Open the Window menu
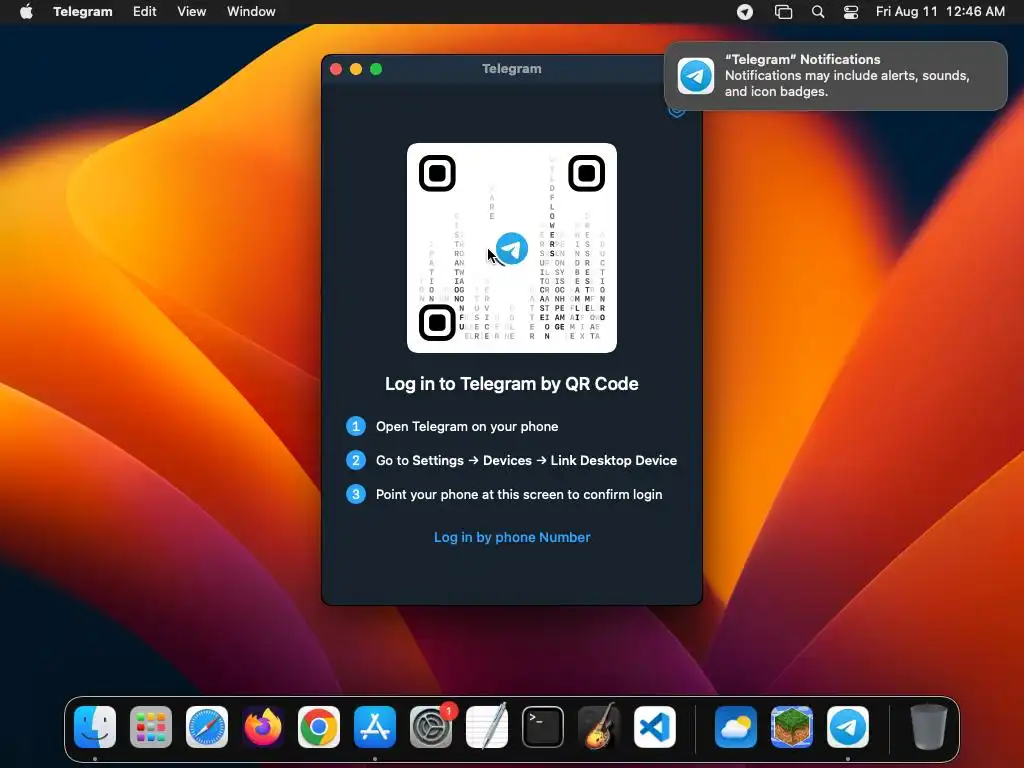 (x=251, y=12)
